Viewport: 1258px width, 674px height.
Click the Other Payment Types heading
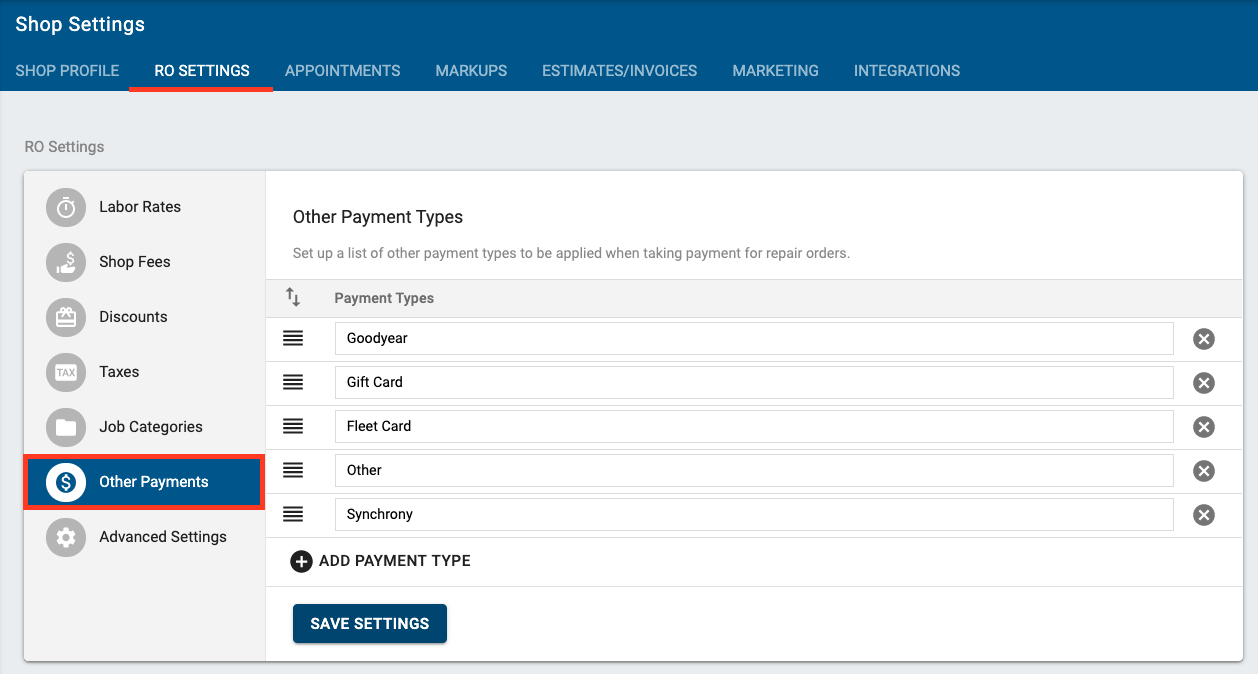click(378, 217)
